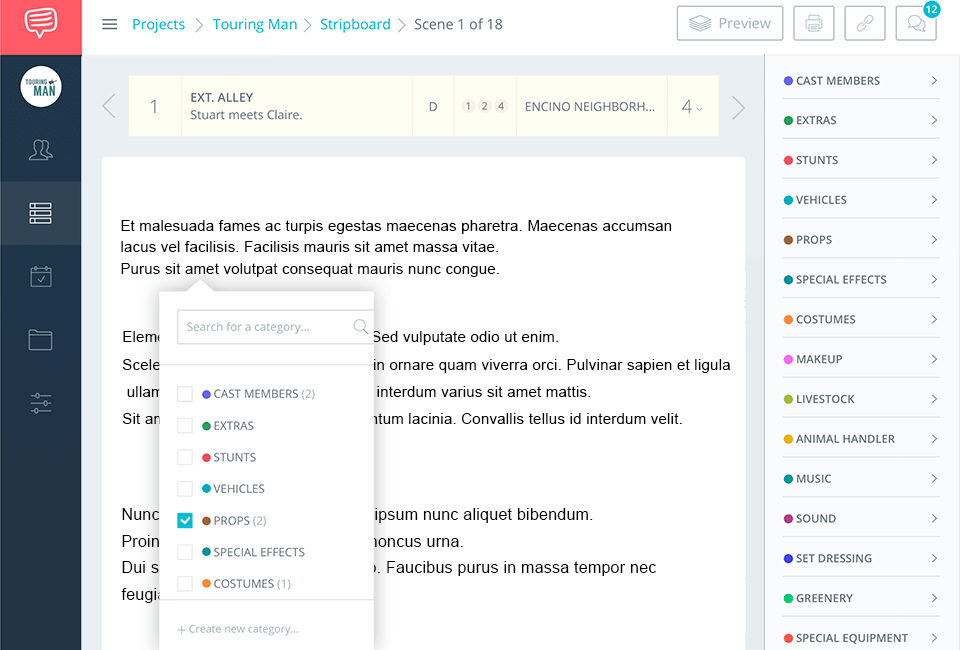This screenshot has height=650, width=960.
Task: Select the cast members icon in sidebar
Action: (40, 150)
